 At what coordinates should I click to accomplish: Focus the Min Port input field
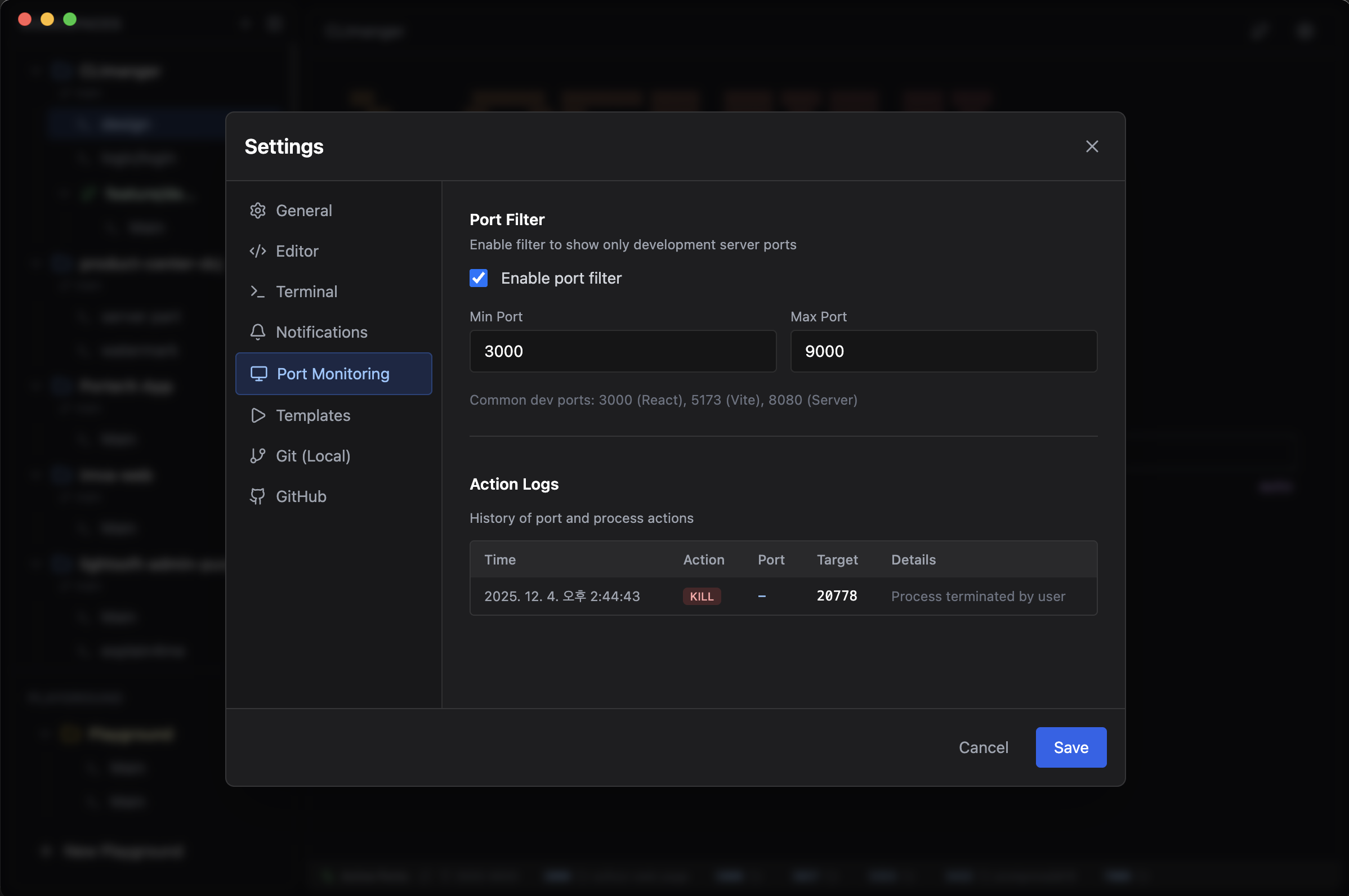click(x=623, y=351)
